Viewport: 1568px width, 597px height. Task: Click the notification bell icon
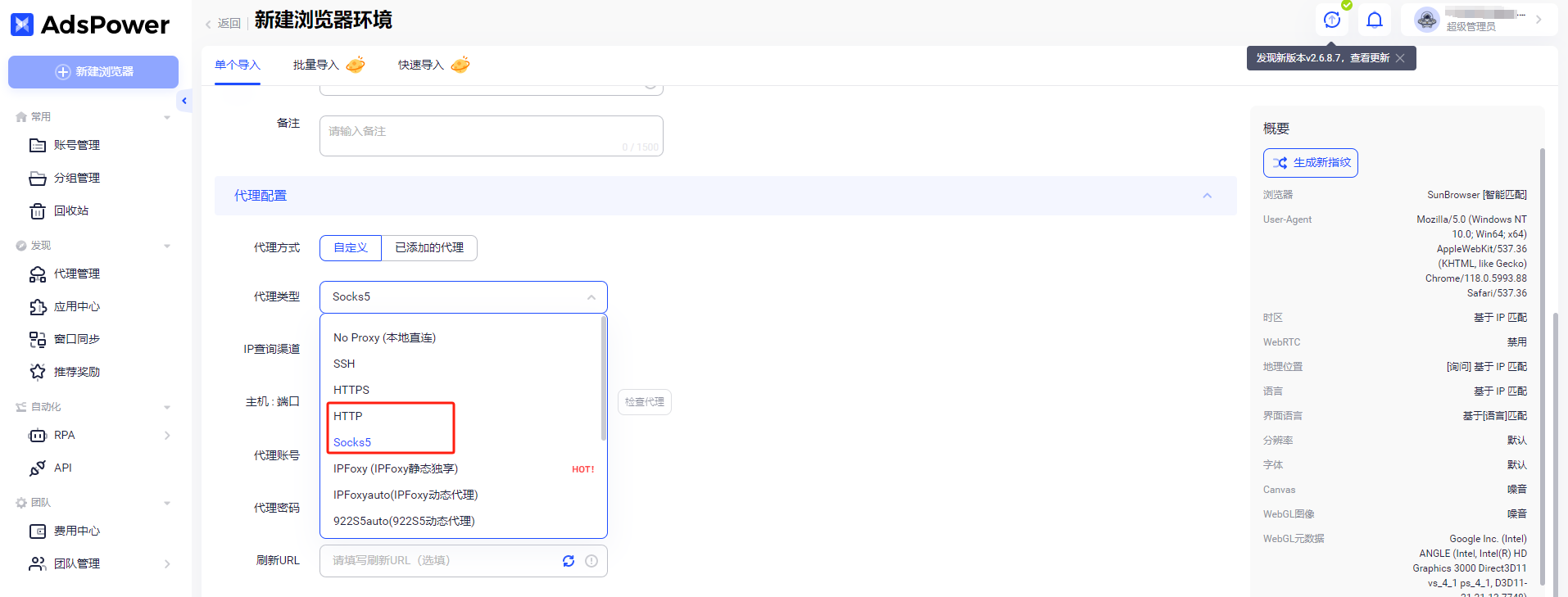[x=1375, y=20]
